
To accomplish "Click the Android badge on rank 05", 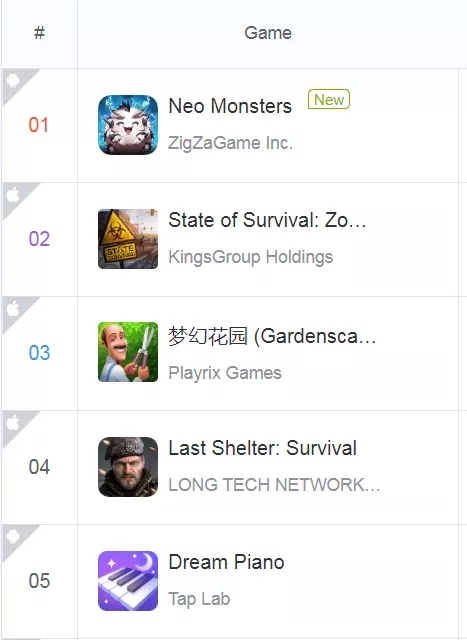I will (13, 536).
